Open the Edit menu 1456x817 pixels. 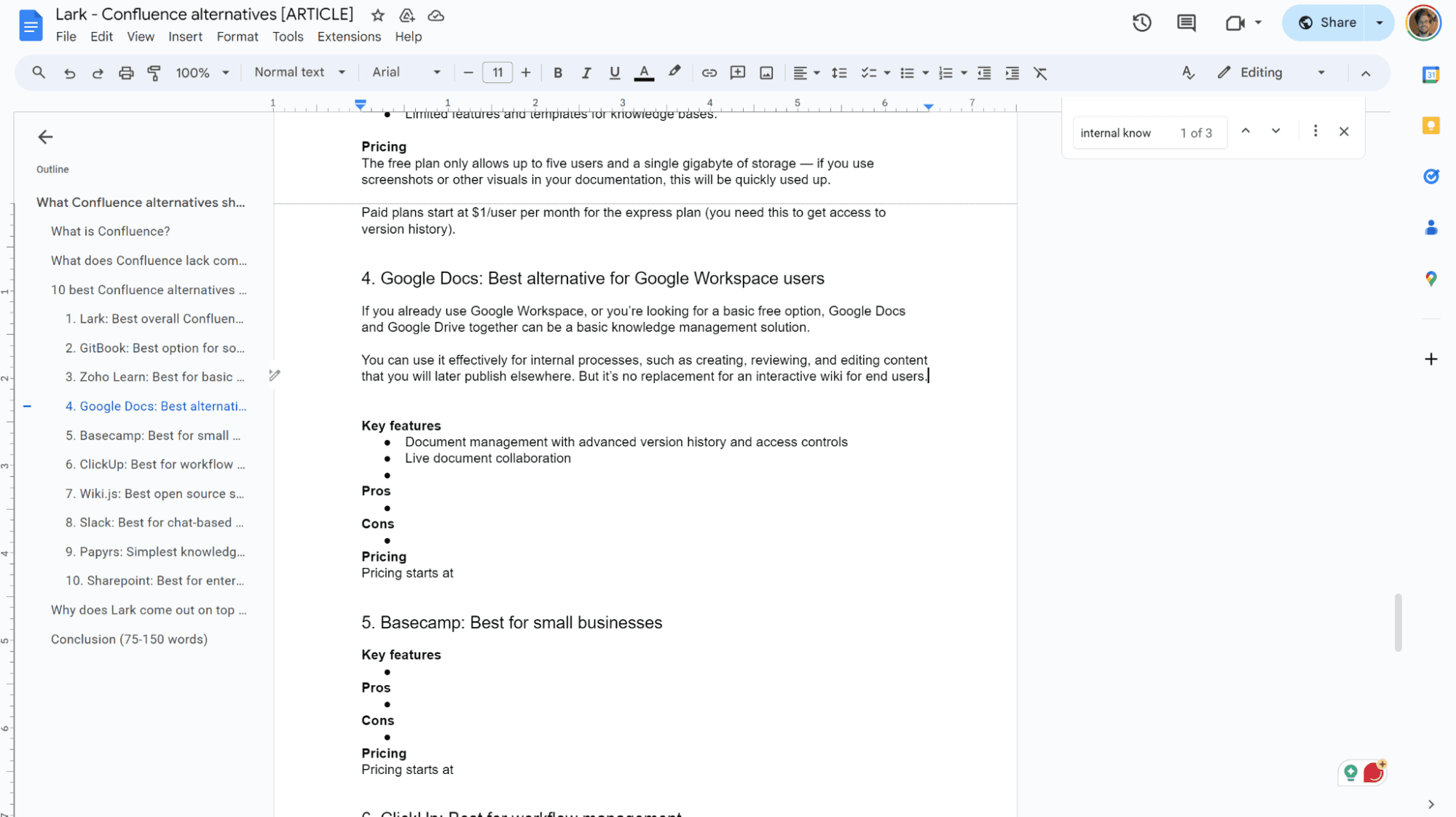pos(101,36)
